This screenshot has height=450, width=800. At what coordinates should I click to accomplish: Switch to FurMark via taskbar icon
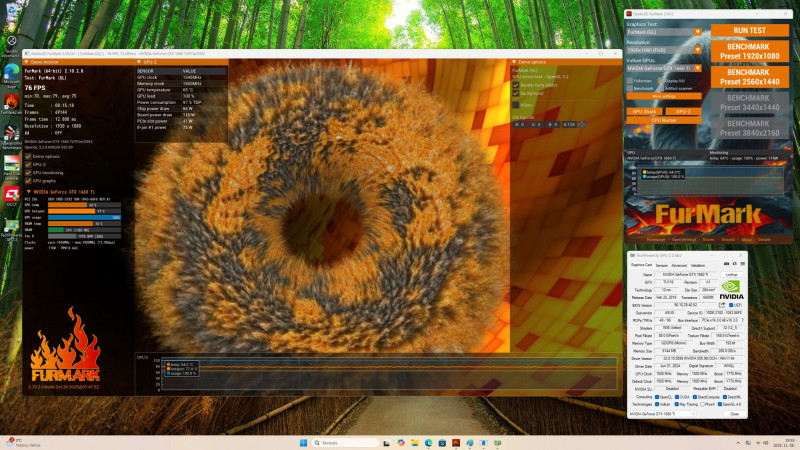[x=456, y=442]
